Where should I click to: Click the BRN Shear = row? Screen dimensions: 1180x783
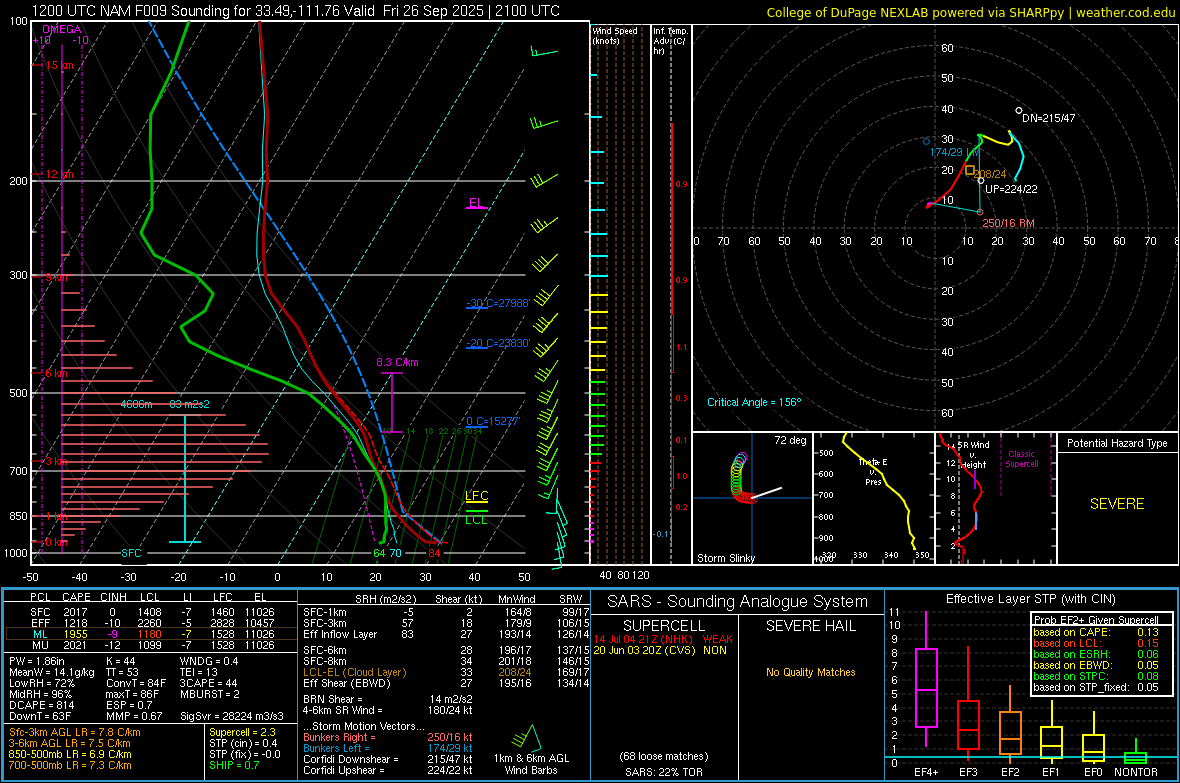(388, 699)
